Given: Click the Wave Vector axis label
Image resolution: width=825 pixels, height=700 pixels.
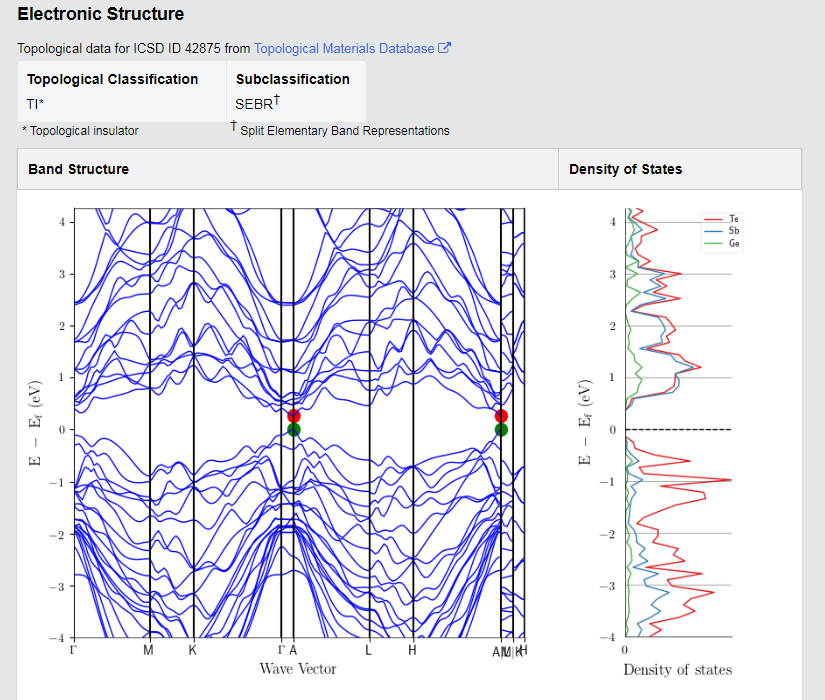Looking at the screenshot, I should (298, 668).
